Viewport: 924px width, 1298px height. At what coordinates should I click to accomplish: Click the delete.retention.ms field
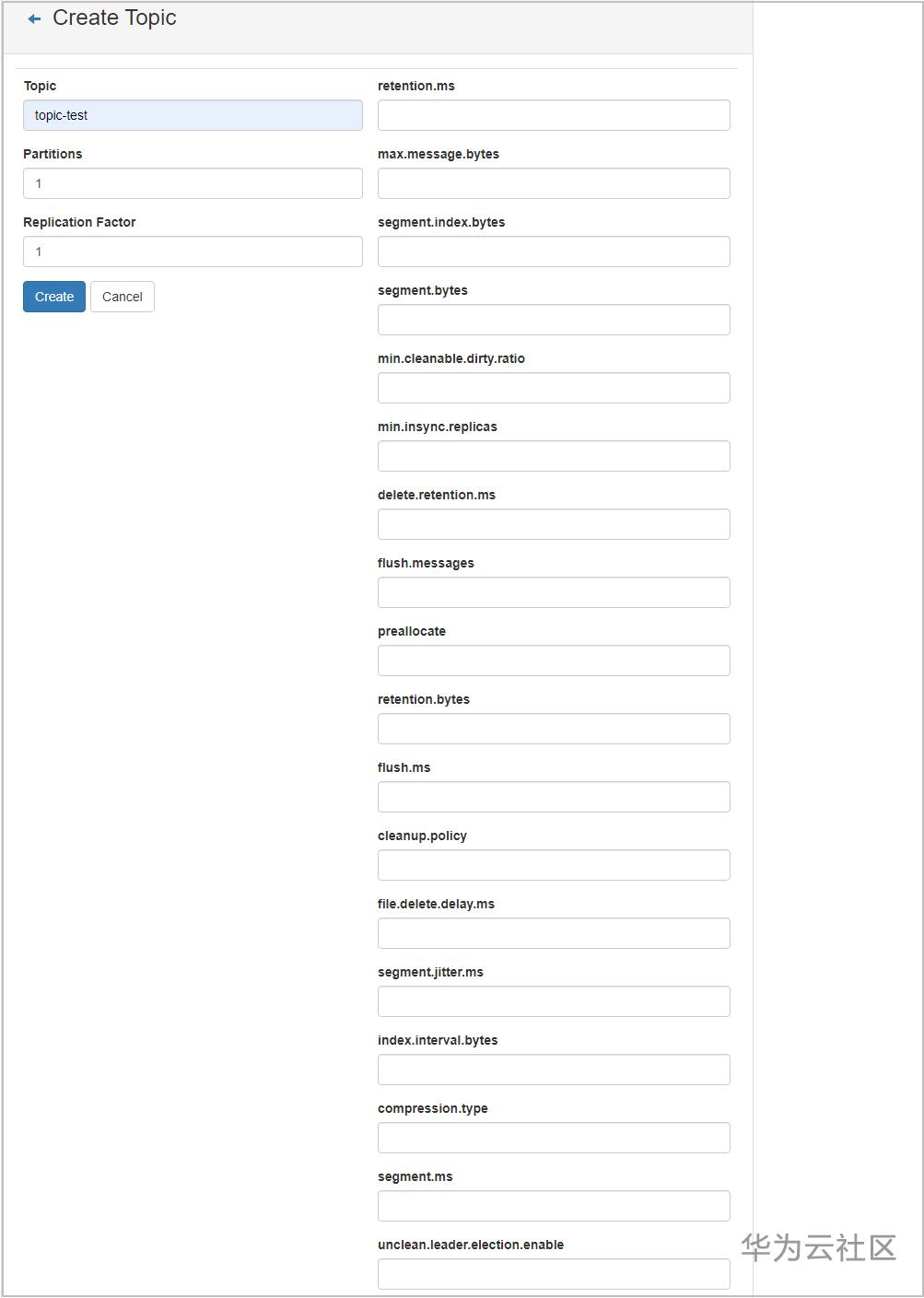(554, 524)
